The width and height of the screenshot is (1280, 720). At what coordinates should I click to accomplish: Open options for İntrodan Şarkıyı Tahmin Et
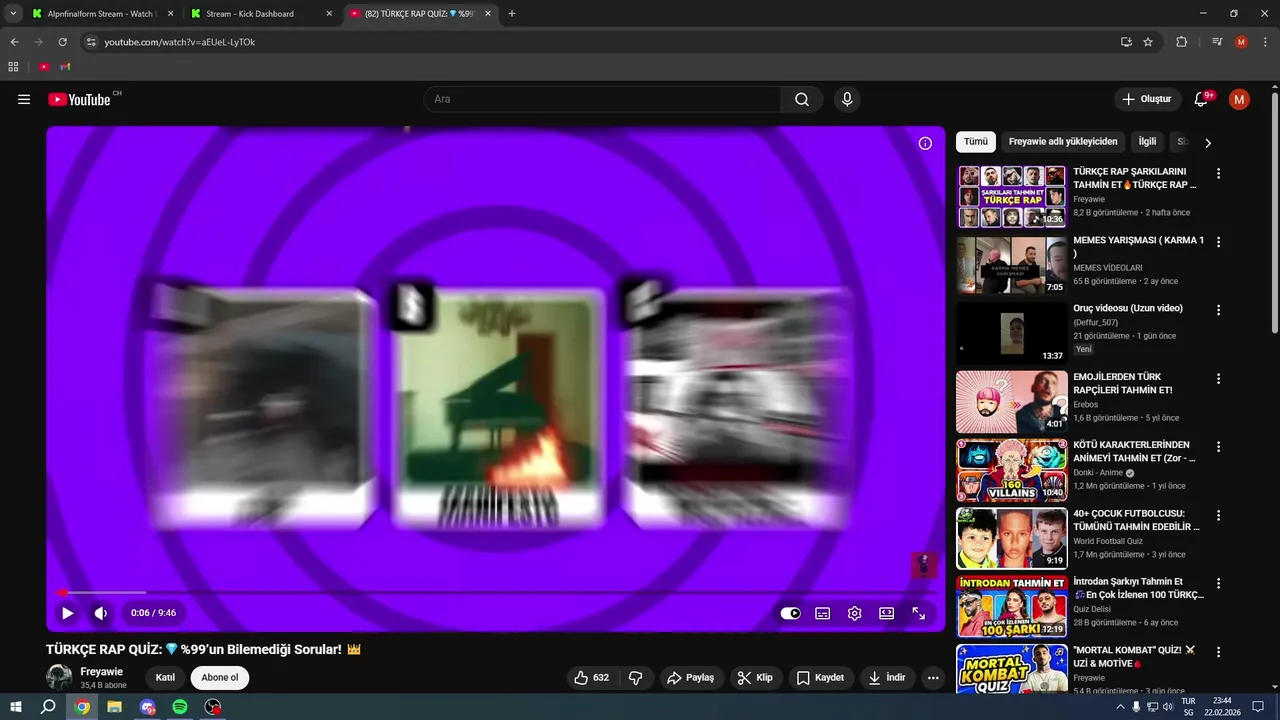(1218, 583)
